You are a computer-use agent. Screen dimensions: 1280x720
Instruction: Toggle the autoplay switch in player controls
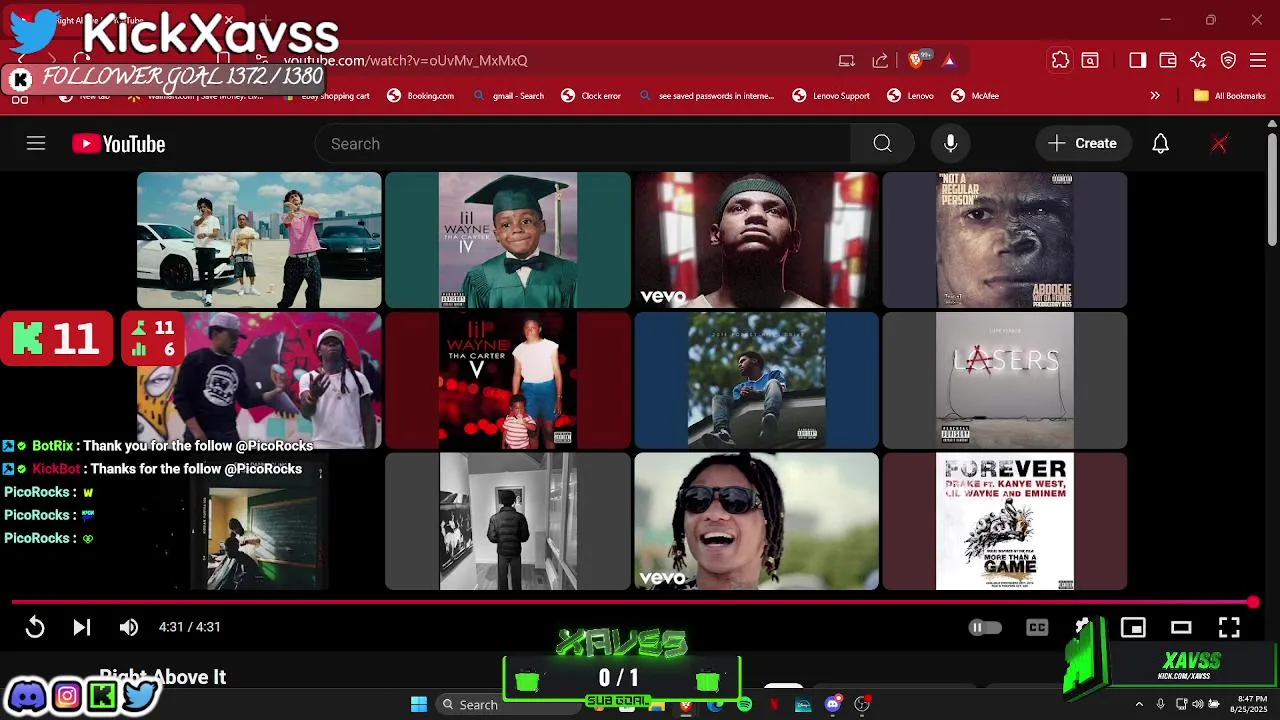[985, 627]
